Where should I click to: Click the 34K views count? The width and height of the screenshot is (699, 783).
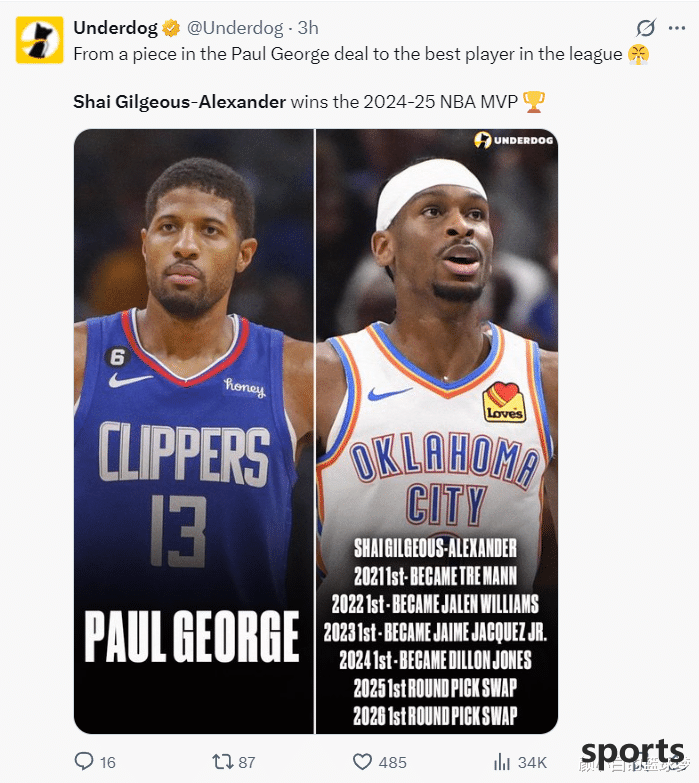tap(532, 763)
